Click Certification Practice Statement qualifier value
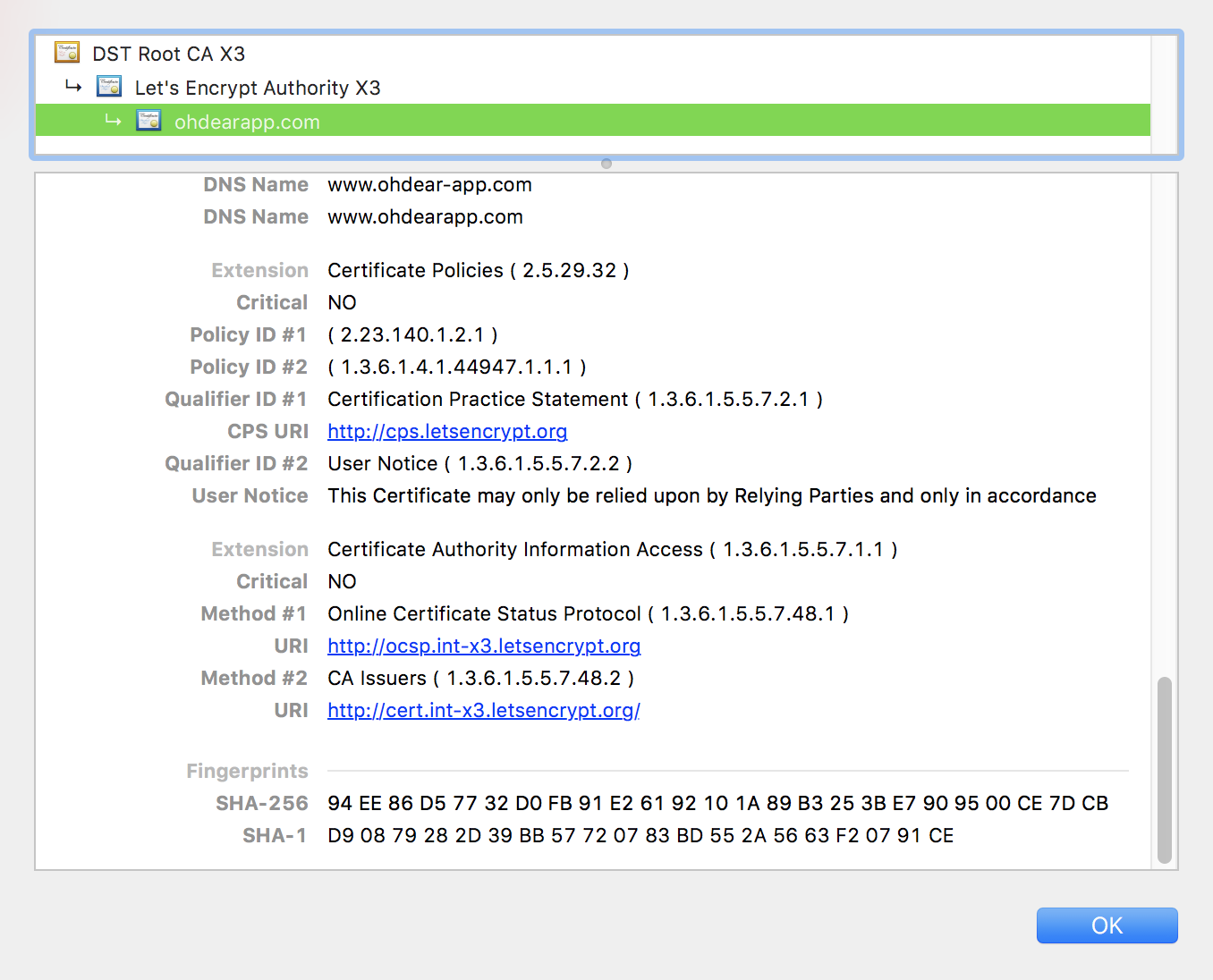The width and height of the screenshot is (1213, 980). tap(575, 400)
